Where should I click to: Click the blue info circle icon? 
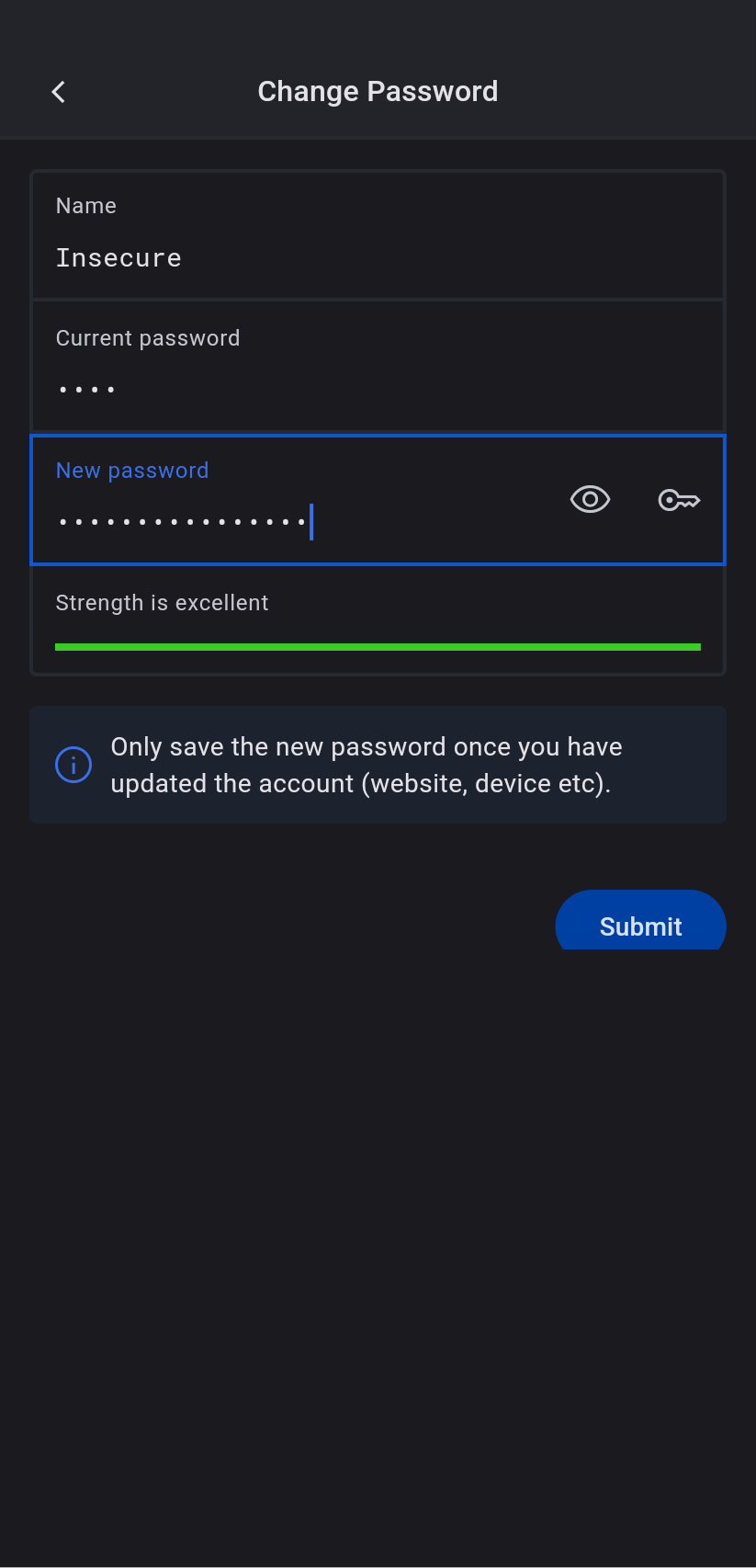(73, 765)
